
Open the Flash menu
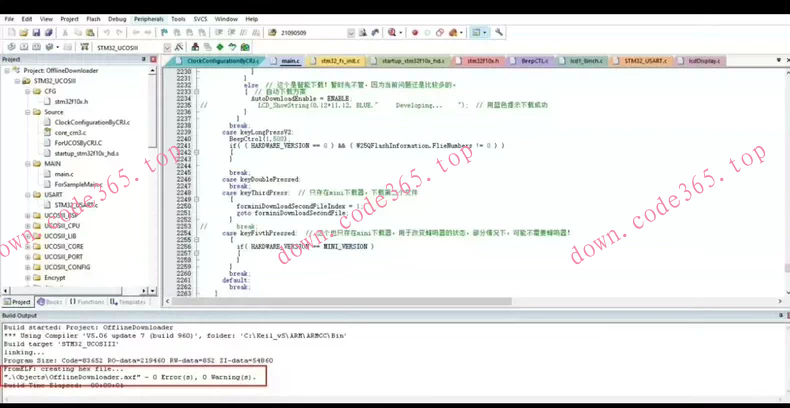click(x=93, y=19)
